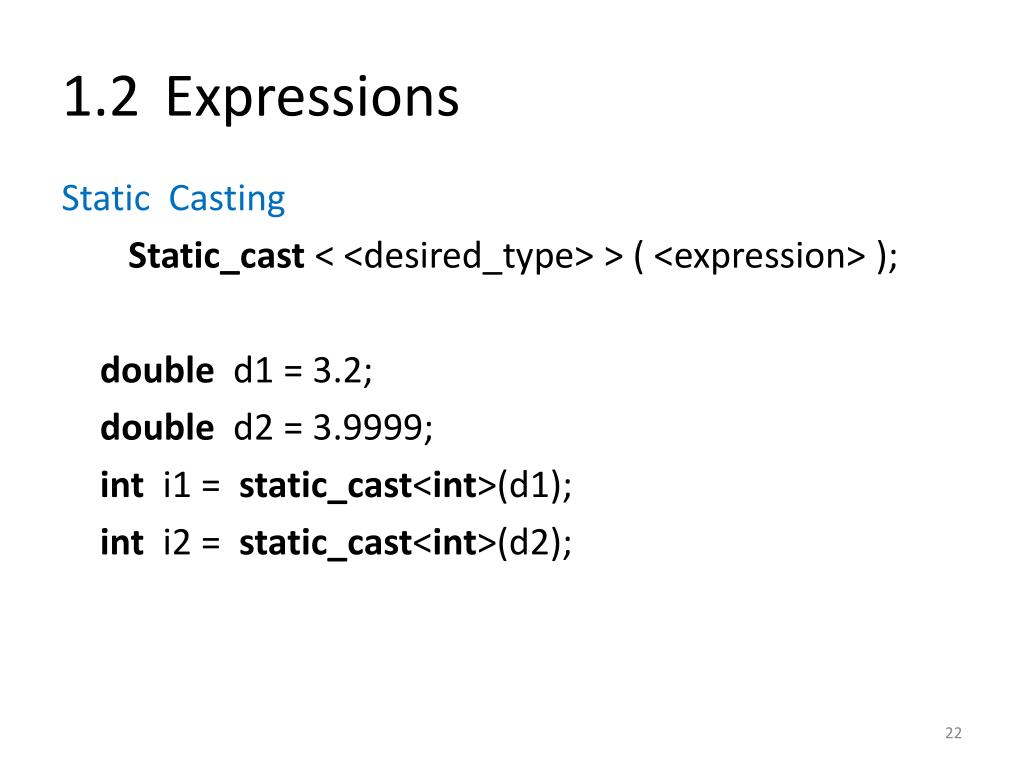Select the blue Static Casting heading
This screenshot has height=768, width=1024.
(173, 199)
